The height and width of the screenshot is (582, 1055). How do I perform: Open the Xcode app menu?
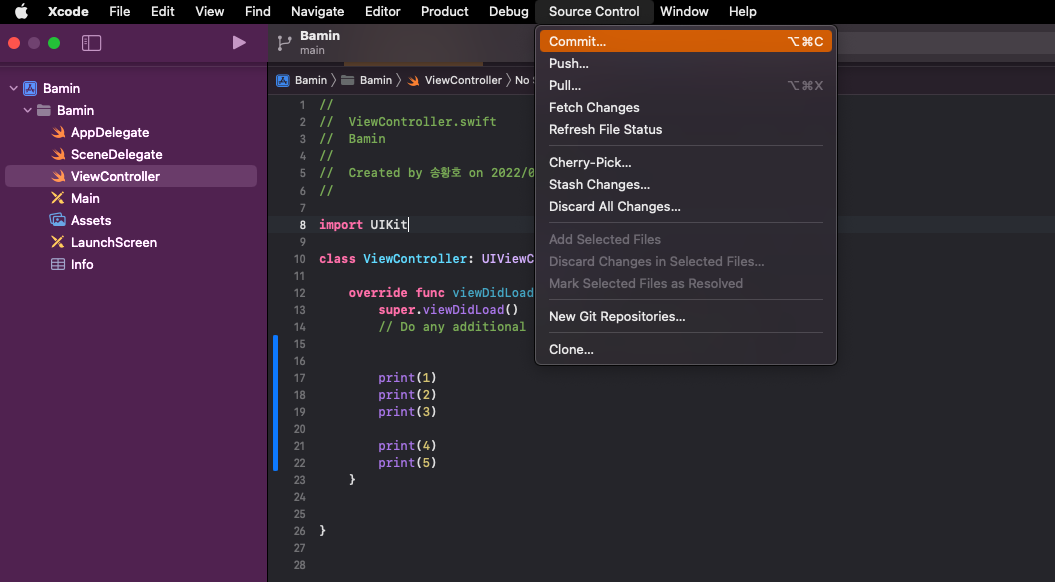(x=68, y=11)
